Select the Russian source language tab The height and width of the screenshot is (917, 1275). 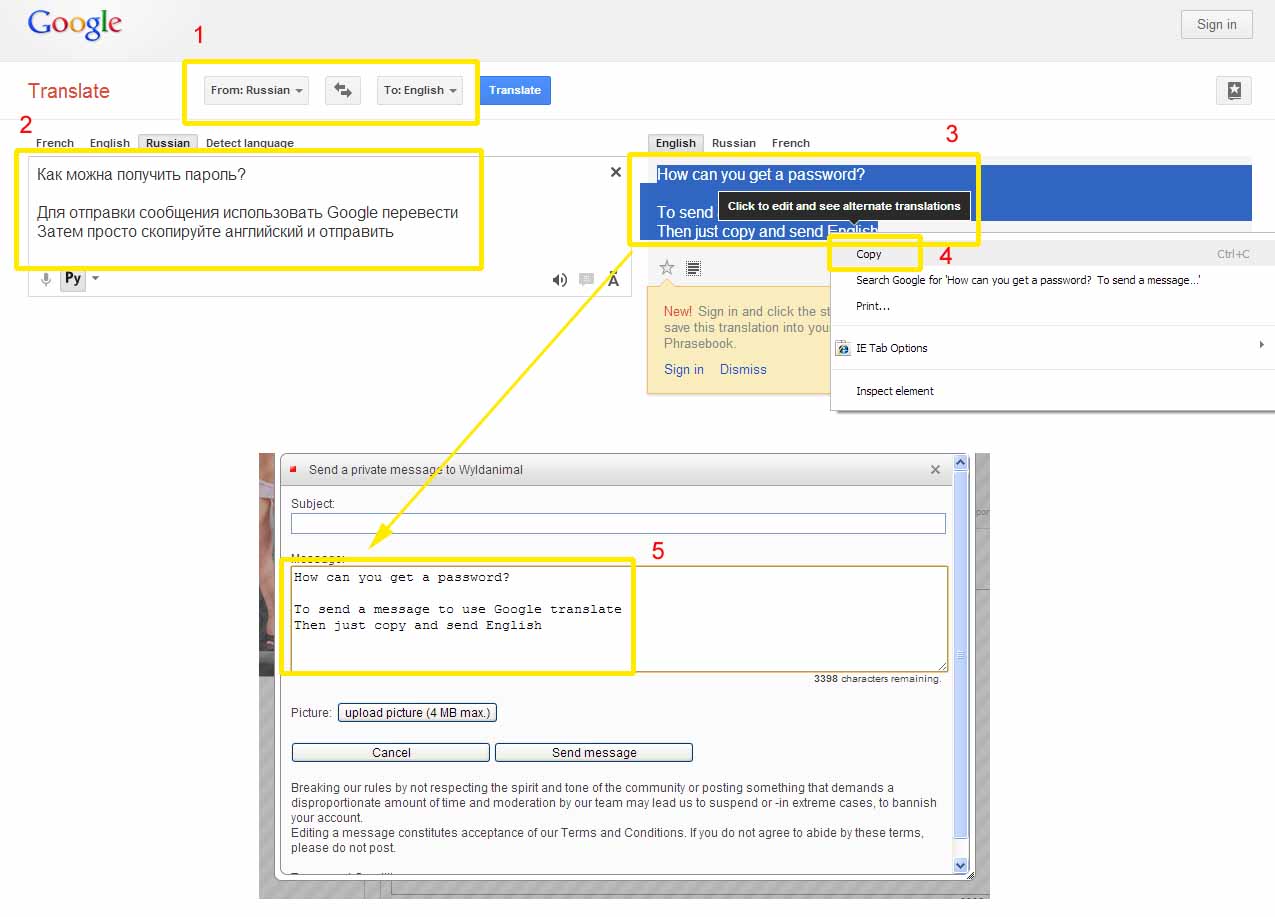pyautogui.click(x=168, y=143)
